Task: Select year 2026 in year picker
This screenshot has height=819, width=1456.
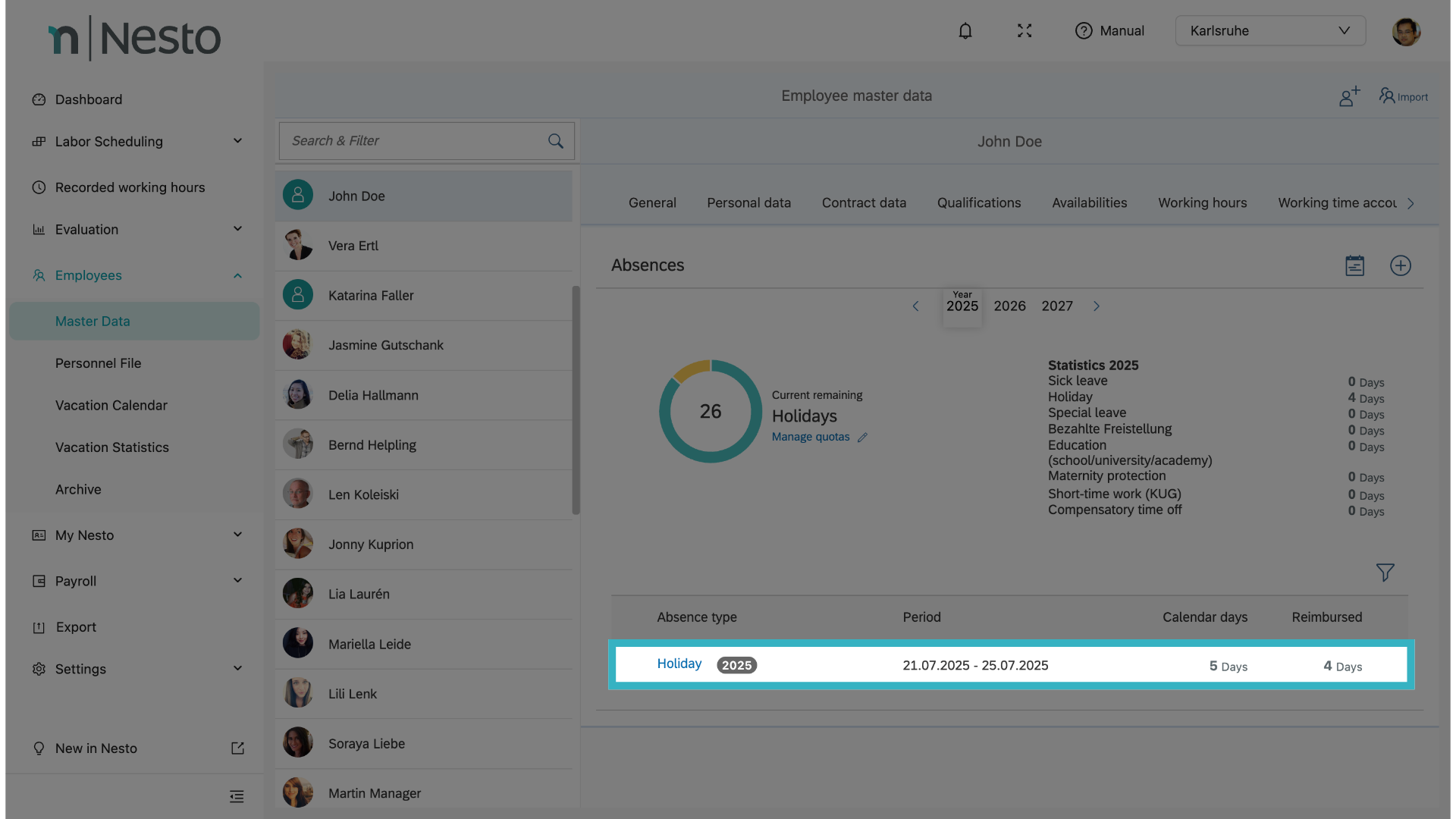Action: (x=1009, y=306)
